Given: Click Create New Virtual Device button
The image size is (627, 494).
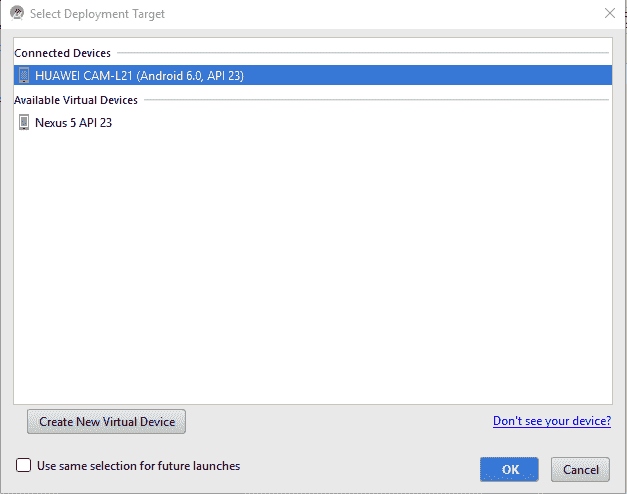Looking at the screenshot, I should tap(106, 422).
